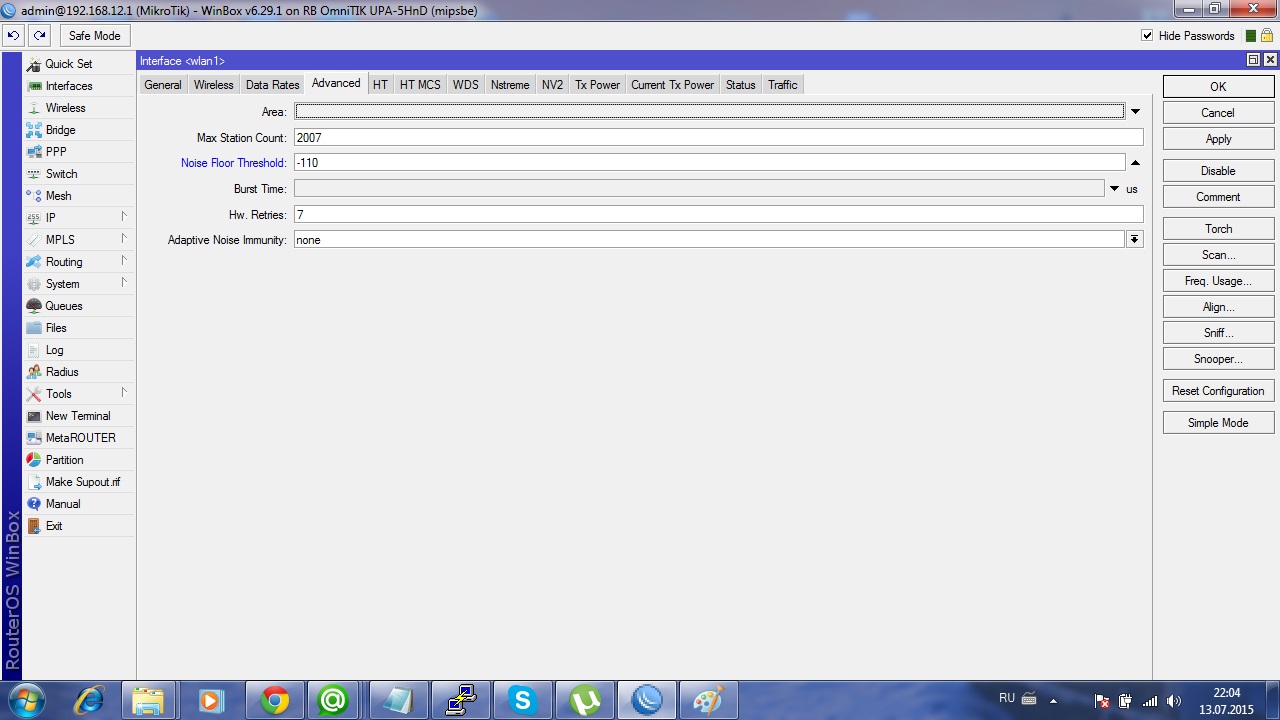This screenshot has width=1280, height=720.
Task: Open the Data Rates tab
Action: 273,85
